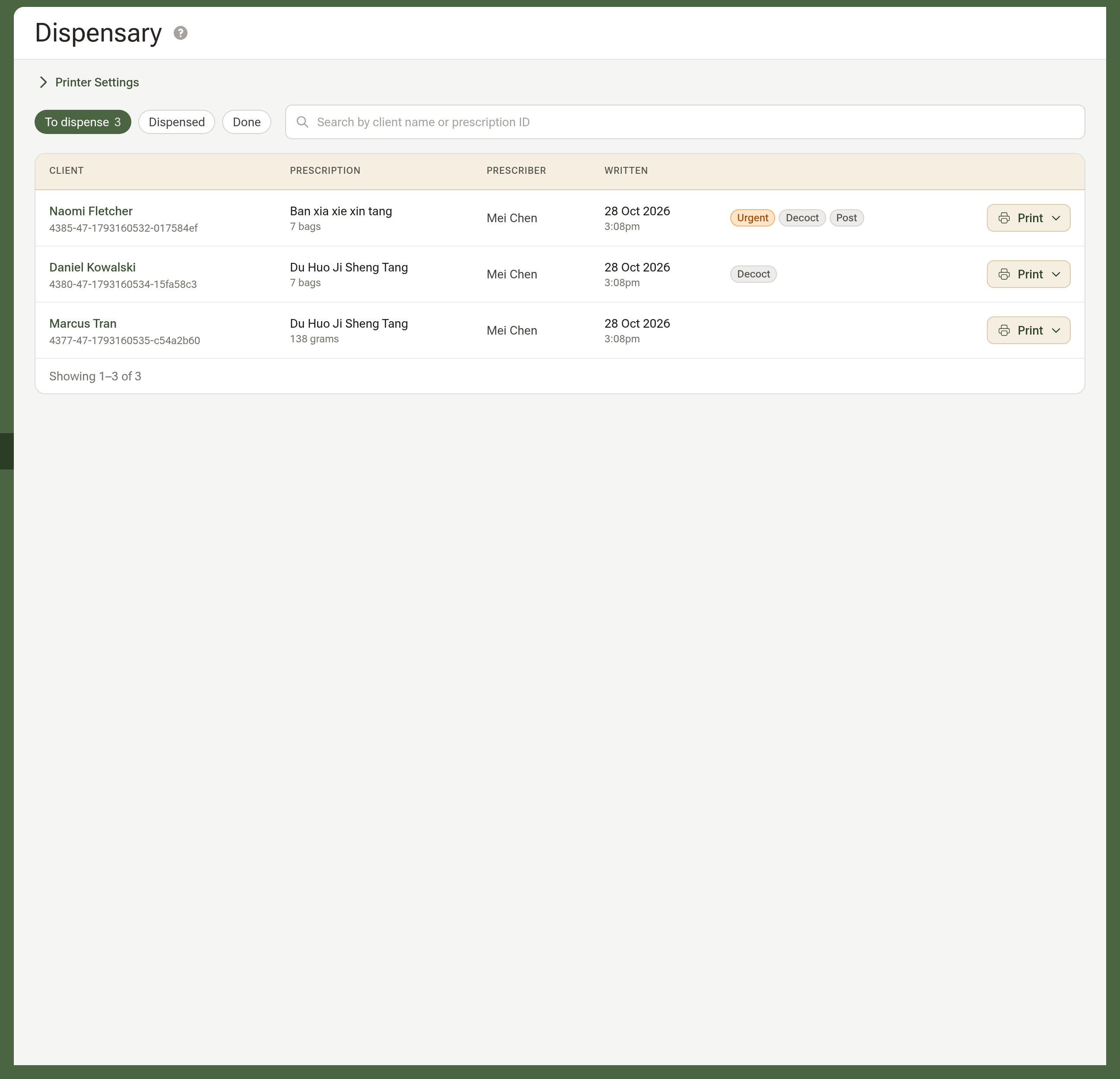This screenshot has width=1120, height=1079.
Task: Open Marcus Tran client link
Action: (83, 323)
